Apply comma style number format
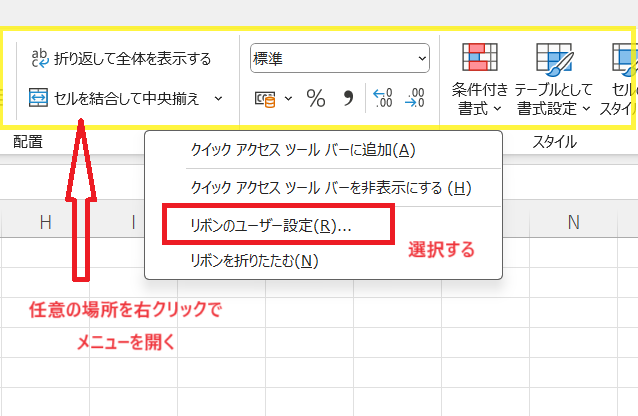This screenshot has width=638, height=416. 348,98
